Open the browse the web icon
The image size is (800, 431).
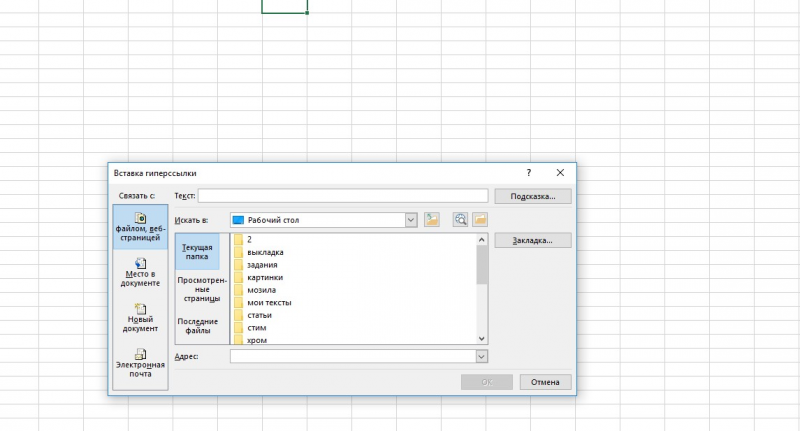460,220
